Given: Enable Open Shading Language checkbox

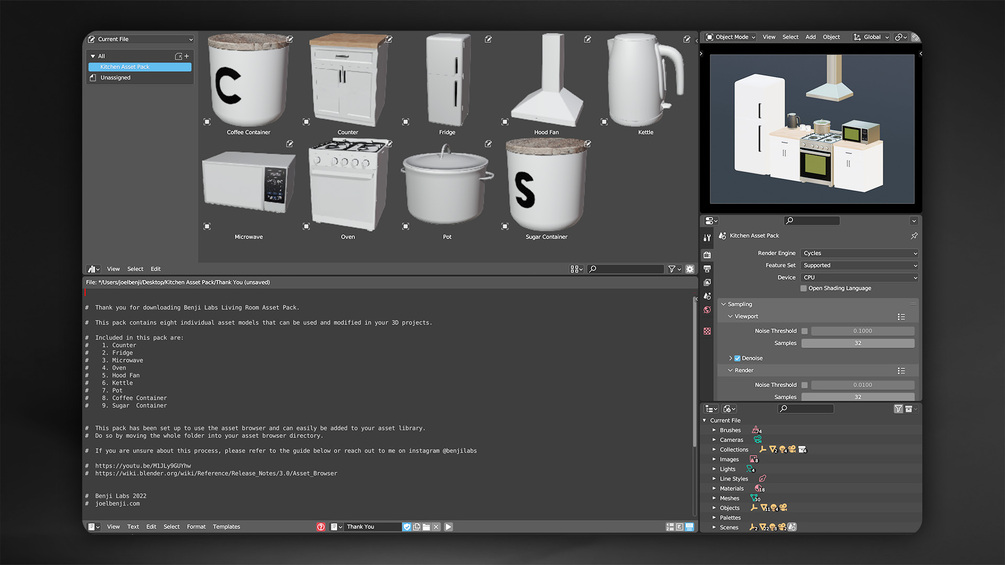Looking at the screenshot, I should click(x=803, y=288).
